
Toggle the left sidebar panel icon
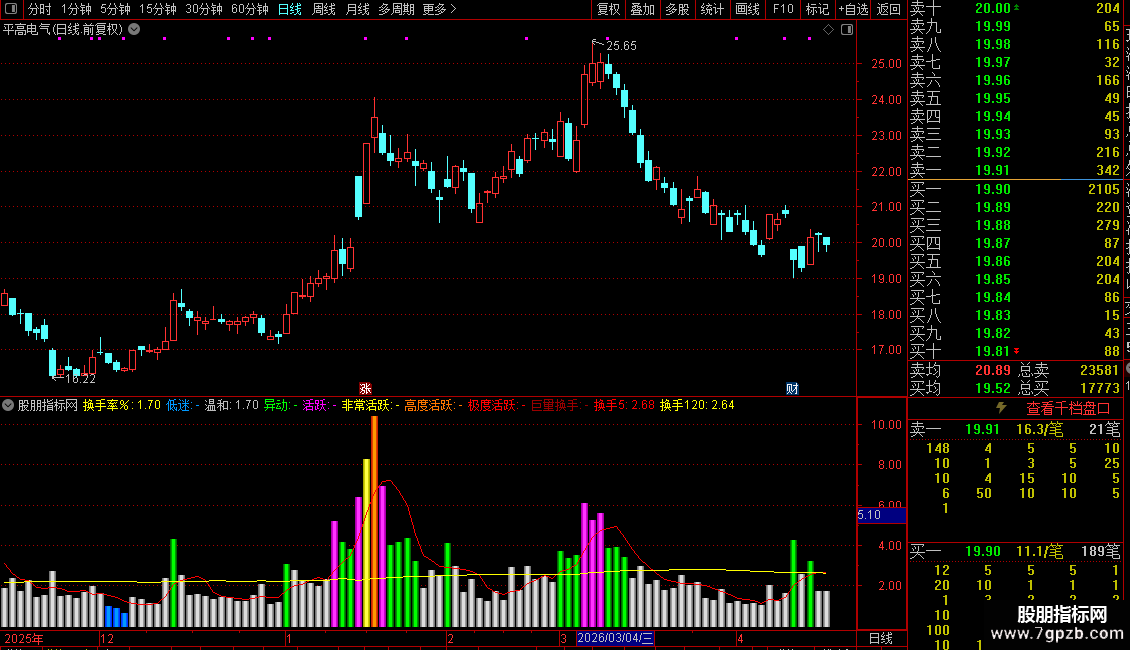pos(11,9)
